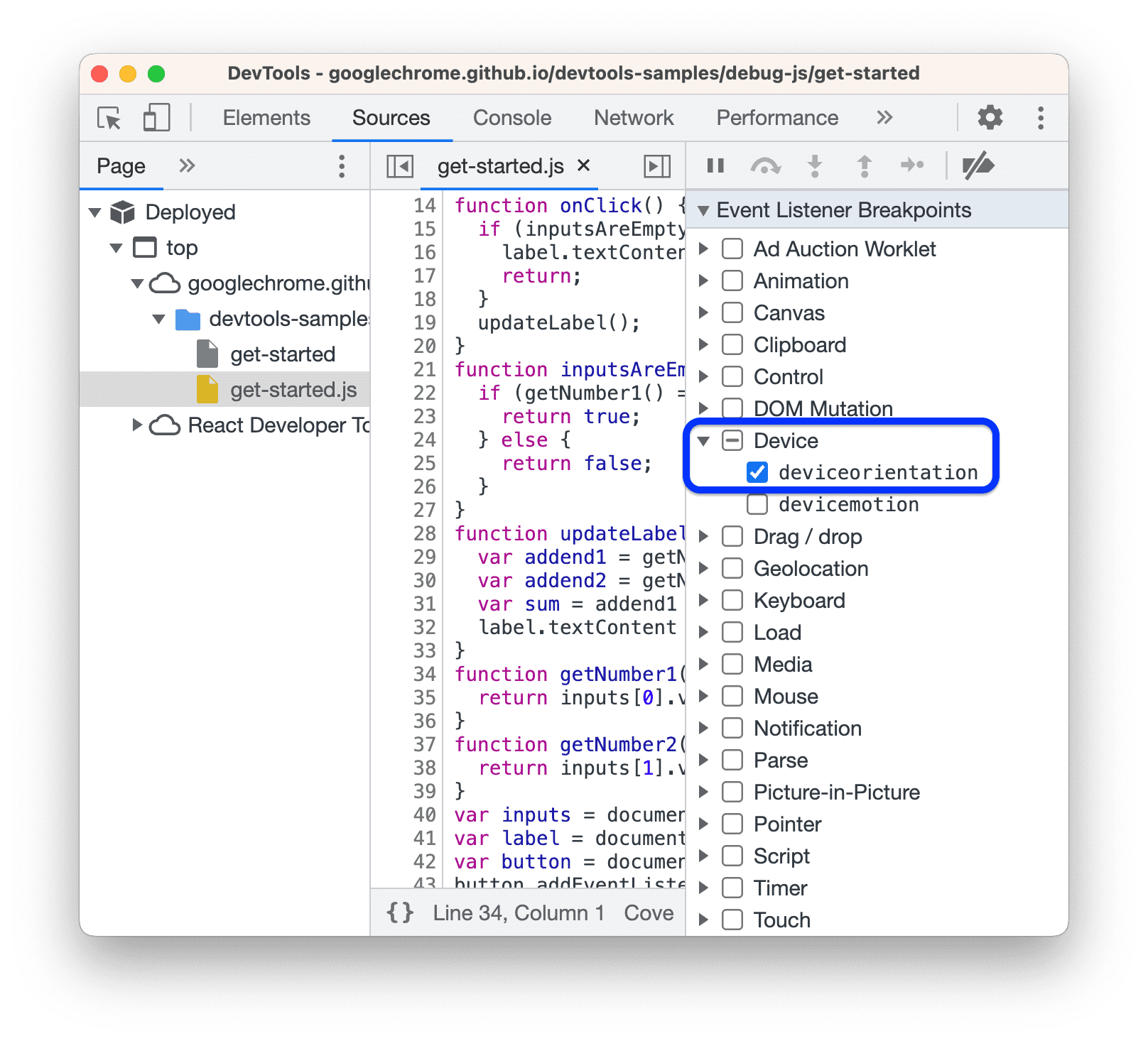Step over the next function call
The image size is (1148, 1041).
pos(765,165)
